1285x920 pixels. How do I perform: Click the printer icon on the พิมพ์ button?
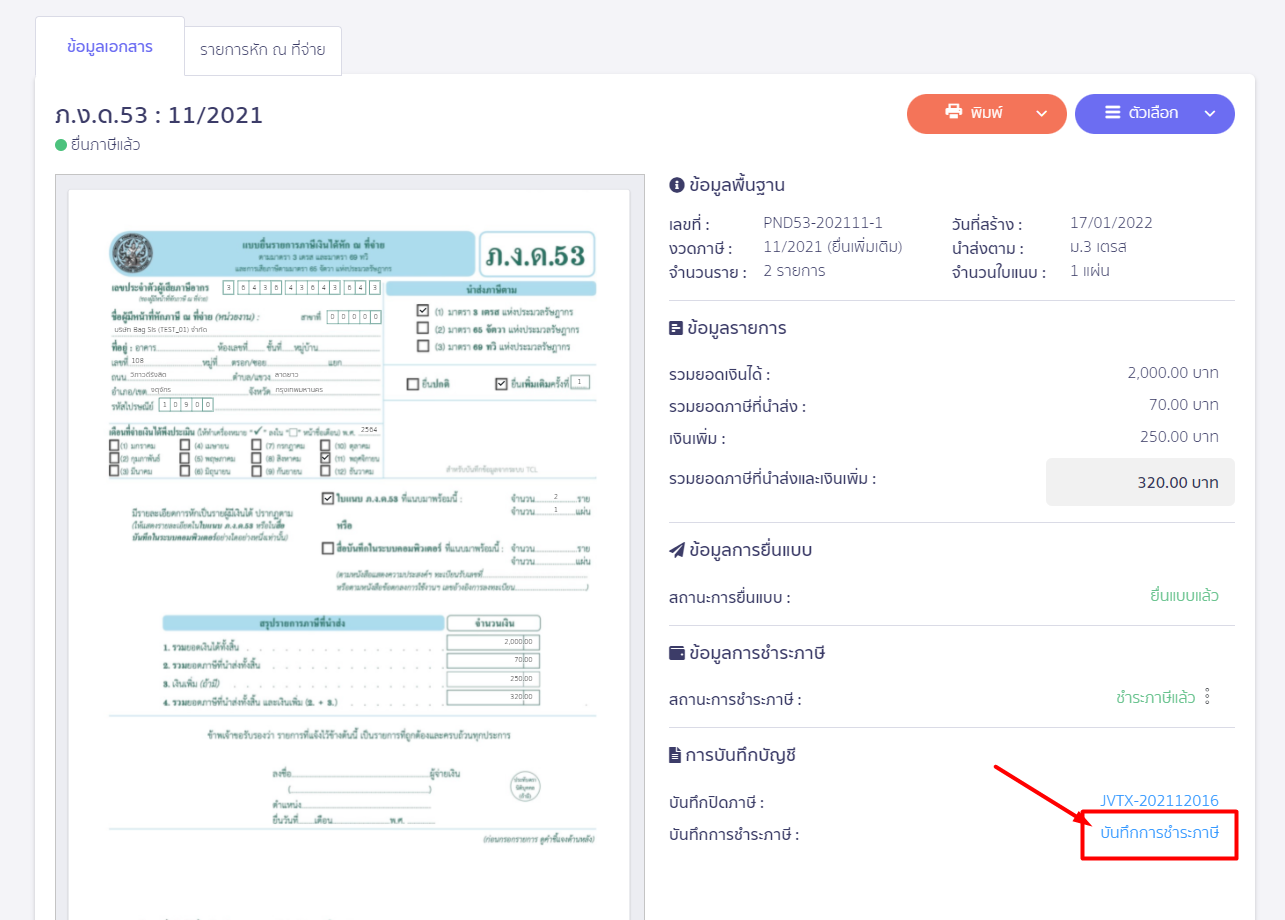(x=953, y=113)
